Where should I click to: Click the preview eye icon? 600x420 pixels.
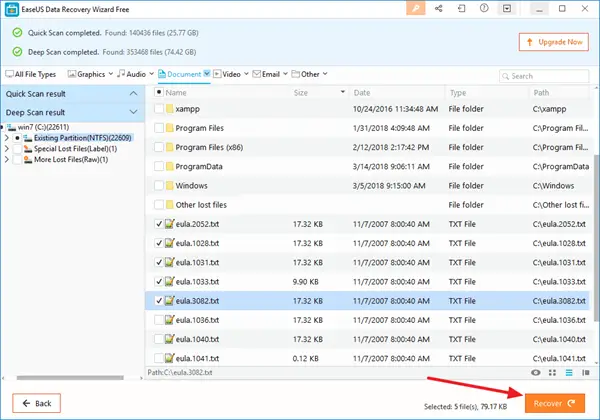coord(537,371)
